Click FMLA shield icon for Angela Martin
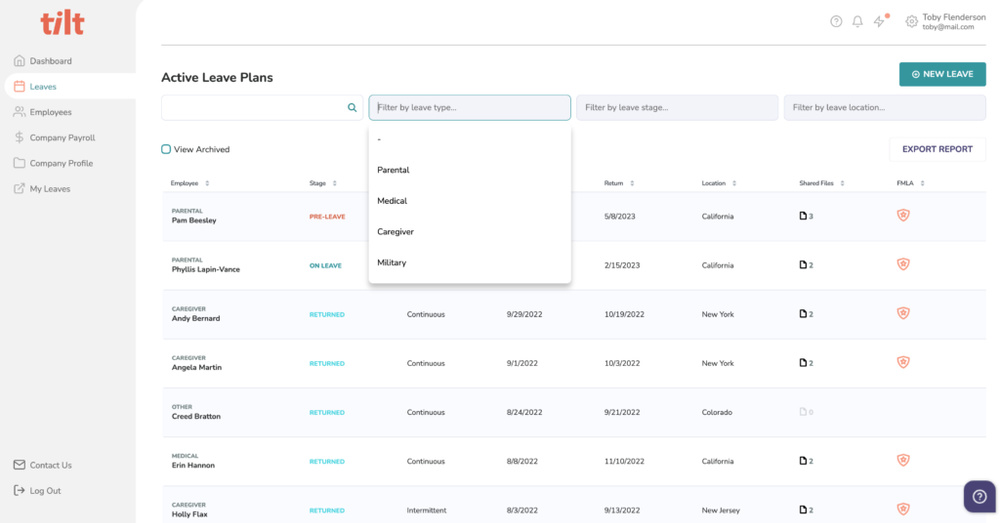 (x=903, y=362)
